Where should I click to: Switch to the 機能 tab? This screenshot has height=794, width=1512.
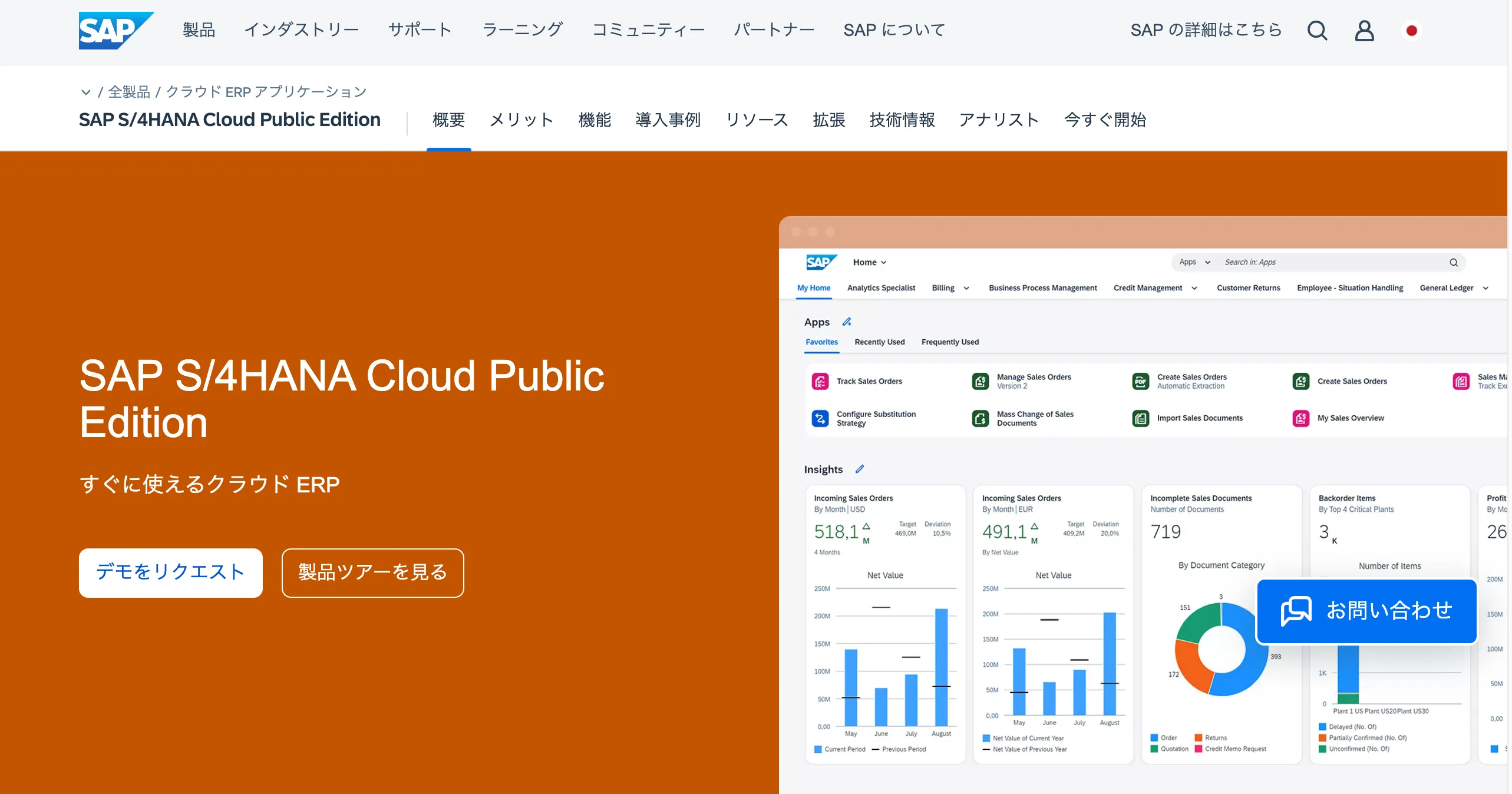point(595,120)
